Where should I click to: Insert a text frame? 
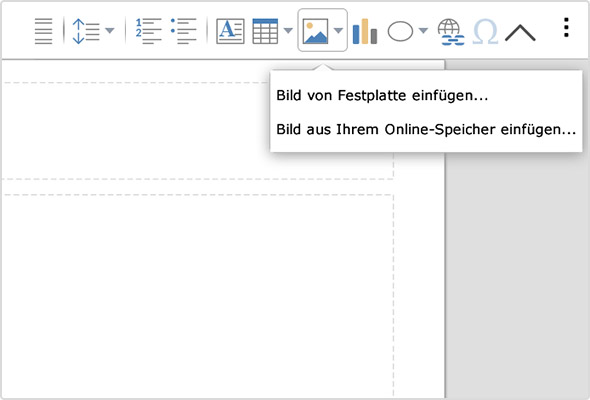pyautogui.click(x=230, y=31)
